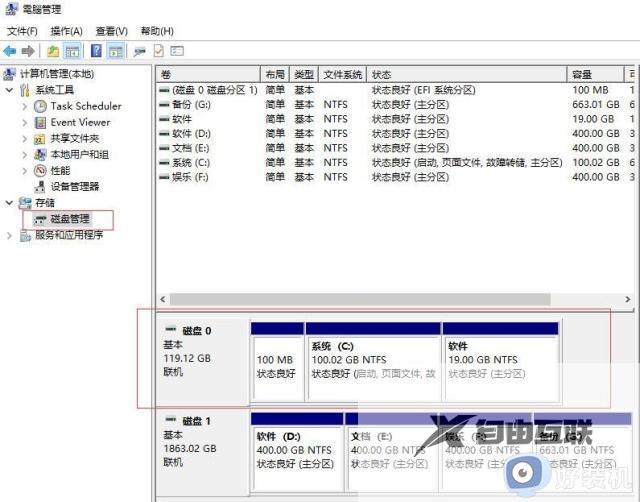Select the 备份 (G:) volume row
Screen dimensions: 640x502
click(x=395, y=105)
